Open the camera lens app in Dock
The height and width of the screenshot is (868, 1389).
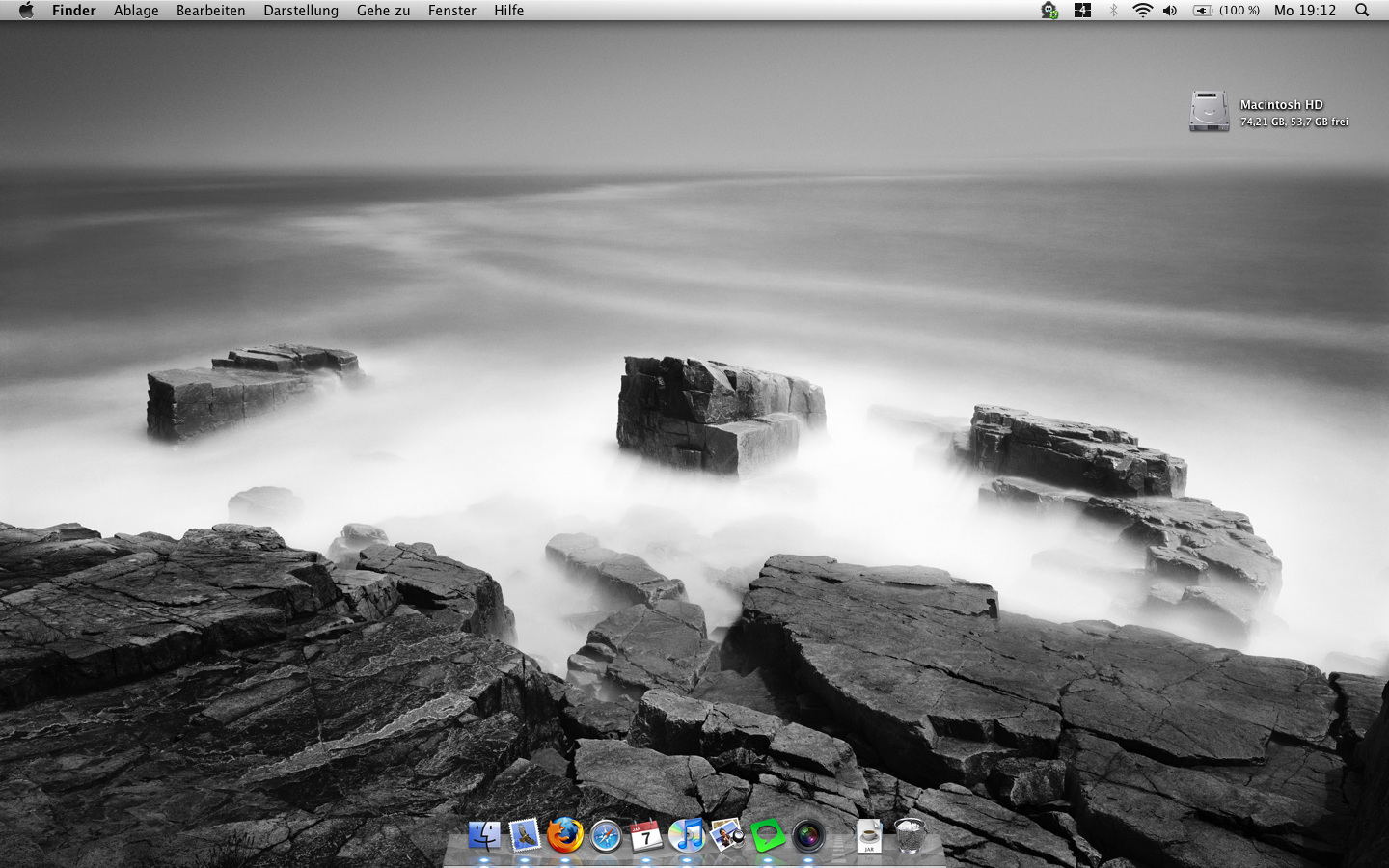[808, 835]
